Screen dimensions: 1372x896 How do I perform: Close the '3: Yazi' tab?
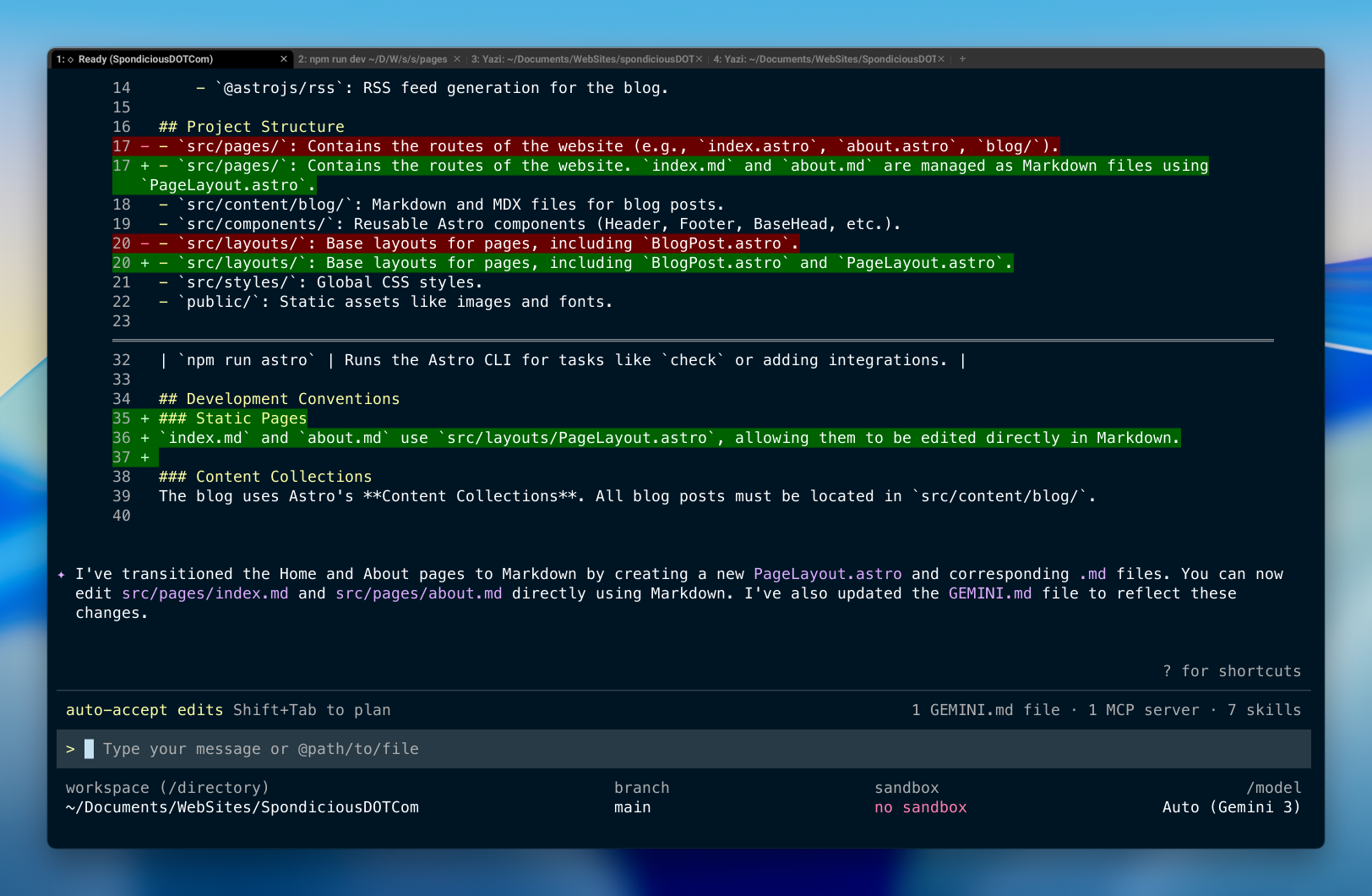pos(700,59)
